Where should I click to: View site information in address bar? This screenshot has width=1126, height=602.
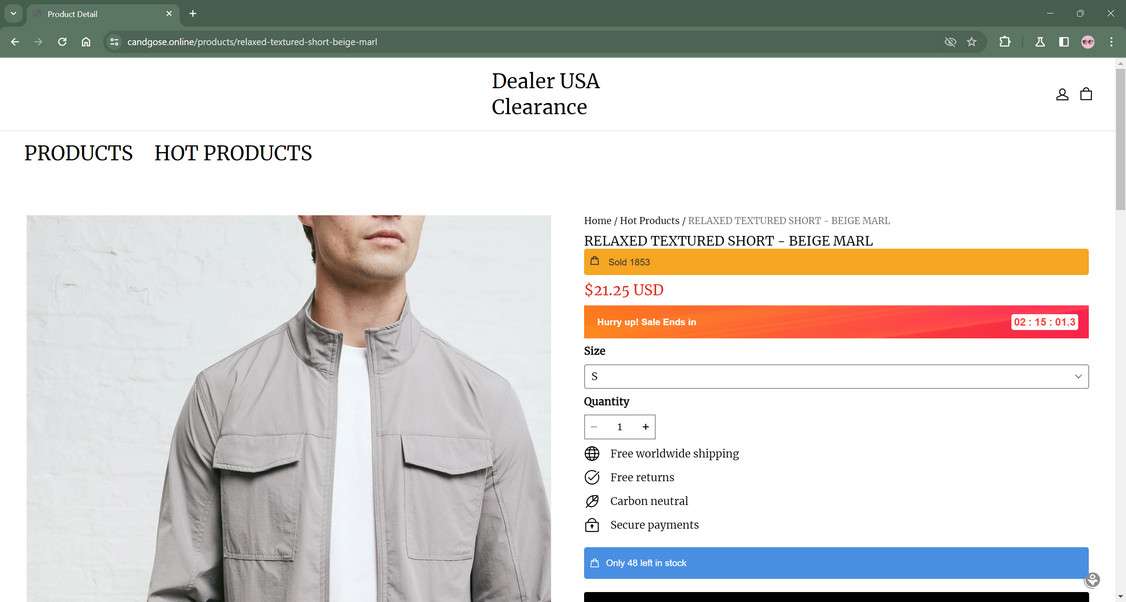click(114, 42)
